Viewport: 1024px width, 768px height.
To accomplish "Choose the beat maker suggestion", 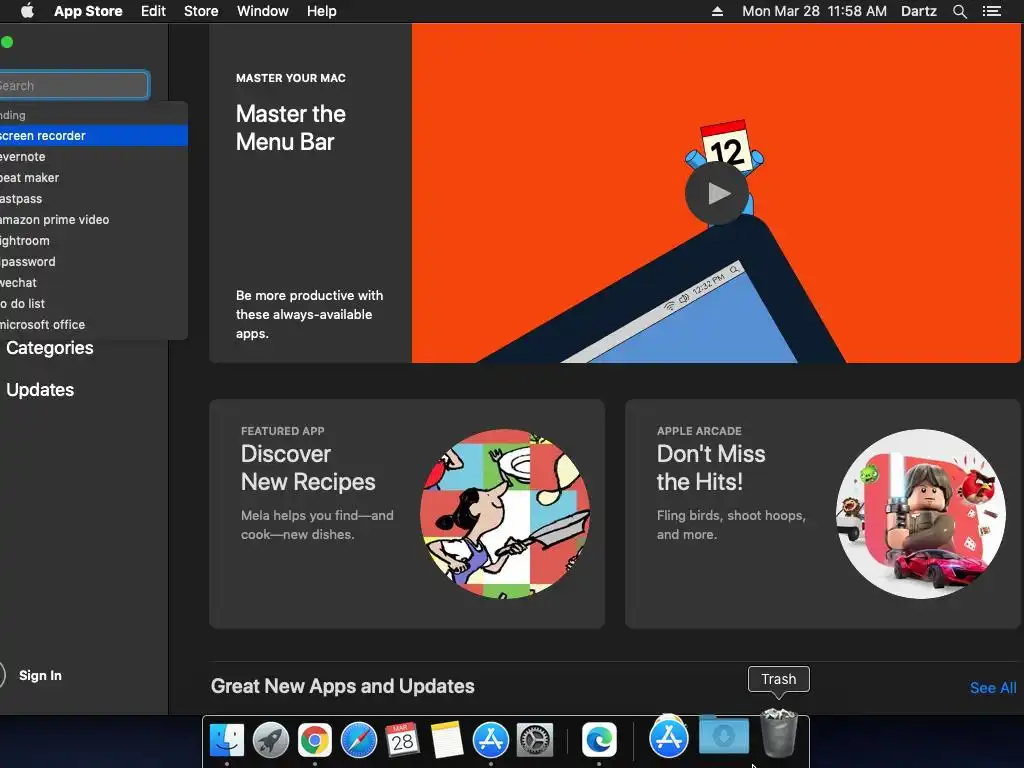I will coord(93,178).
